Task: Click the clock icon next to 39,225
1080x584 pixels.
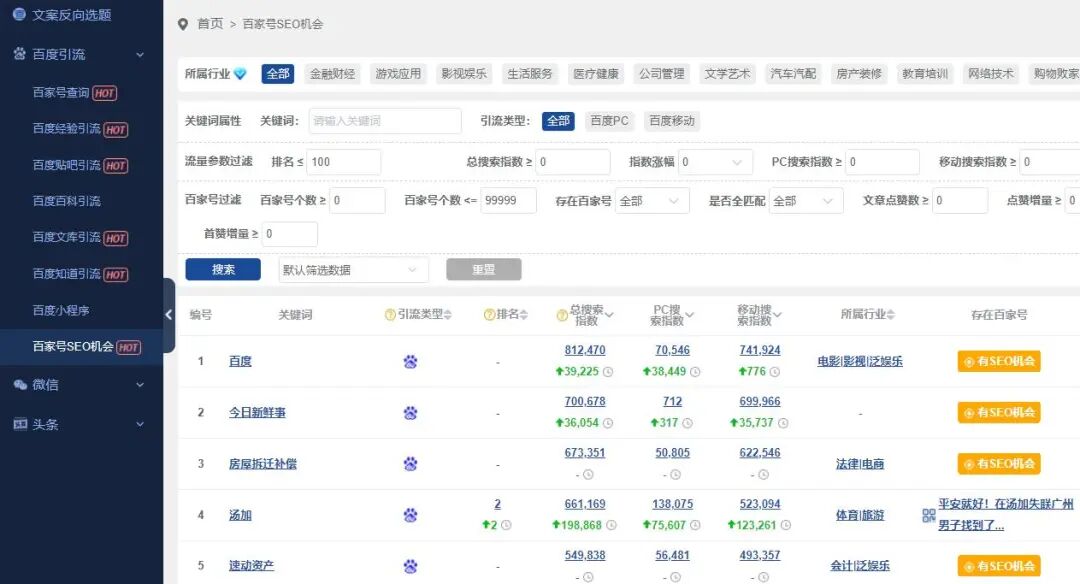Action: click(608, 372)
